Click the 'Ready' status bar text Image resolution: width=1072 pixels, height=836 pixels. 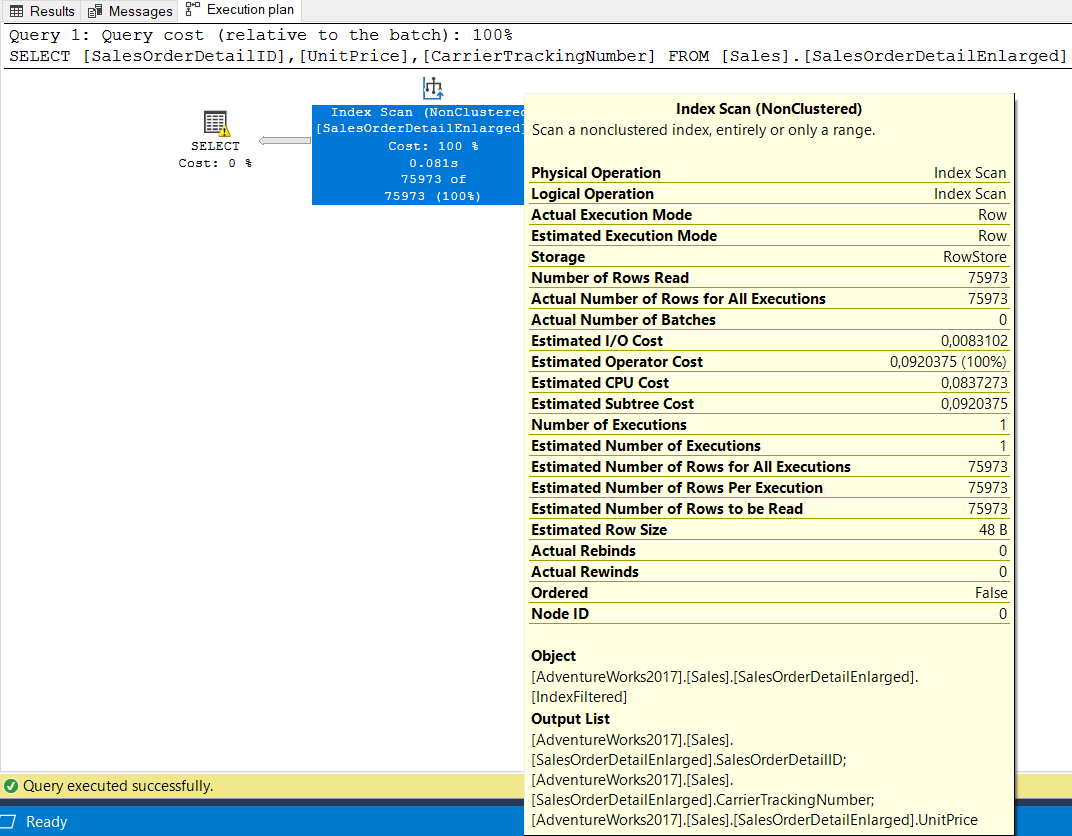[46, 822]
